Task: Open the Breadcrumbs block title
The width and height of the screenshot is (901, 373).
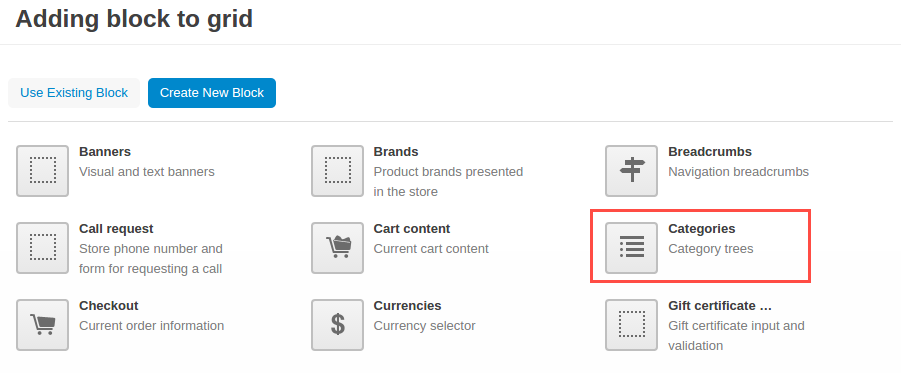Action: coord(710,152)
